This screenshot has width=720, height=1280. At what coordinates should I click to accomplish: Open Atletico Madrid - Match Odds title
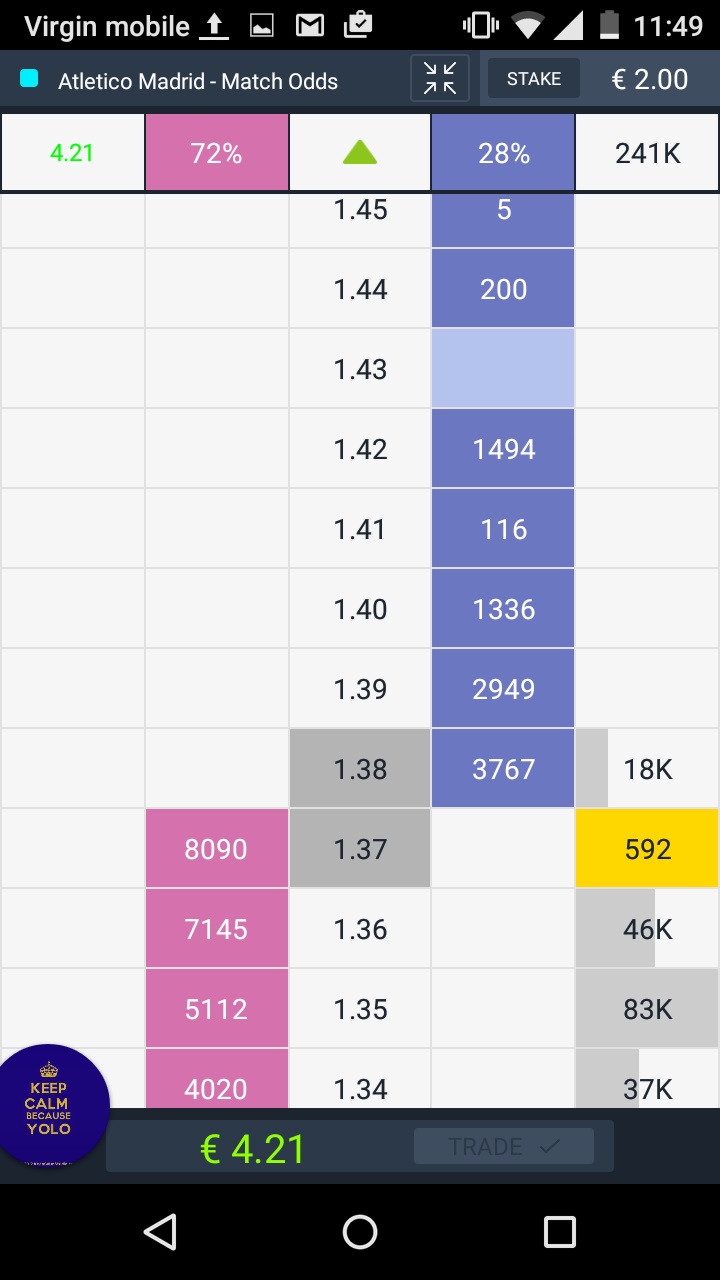[198, 81]
